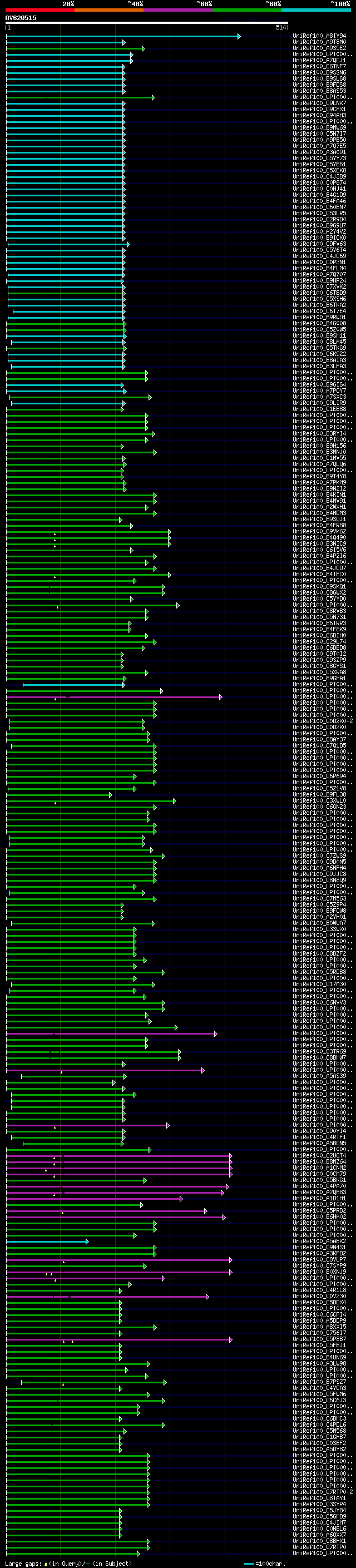
Task: Select hit UniRef100_Q9VK62
Action: (319, 531)
